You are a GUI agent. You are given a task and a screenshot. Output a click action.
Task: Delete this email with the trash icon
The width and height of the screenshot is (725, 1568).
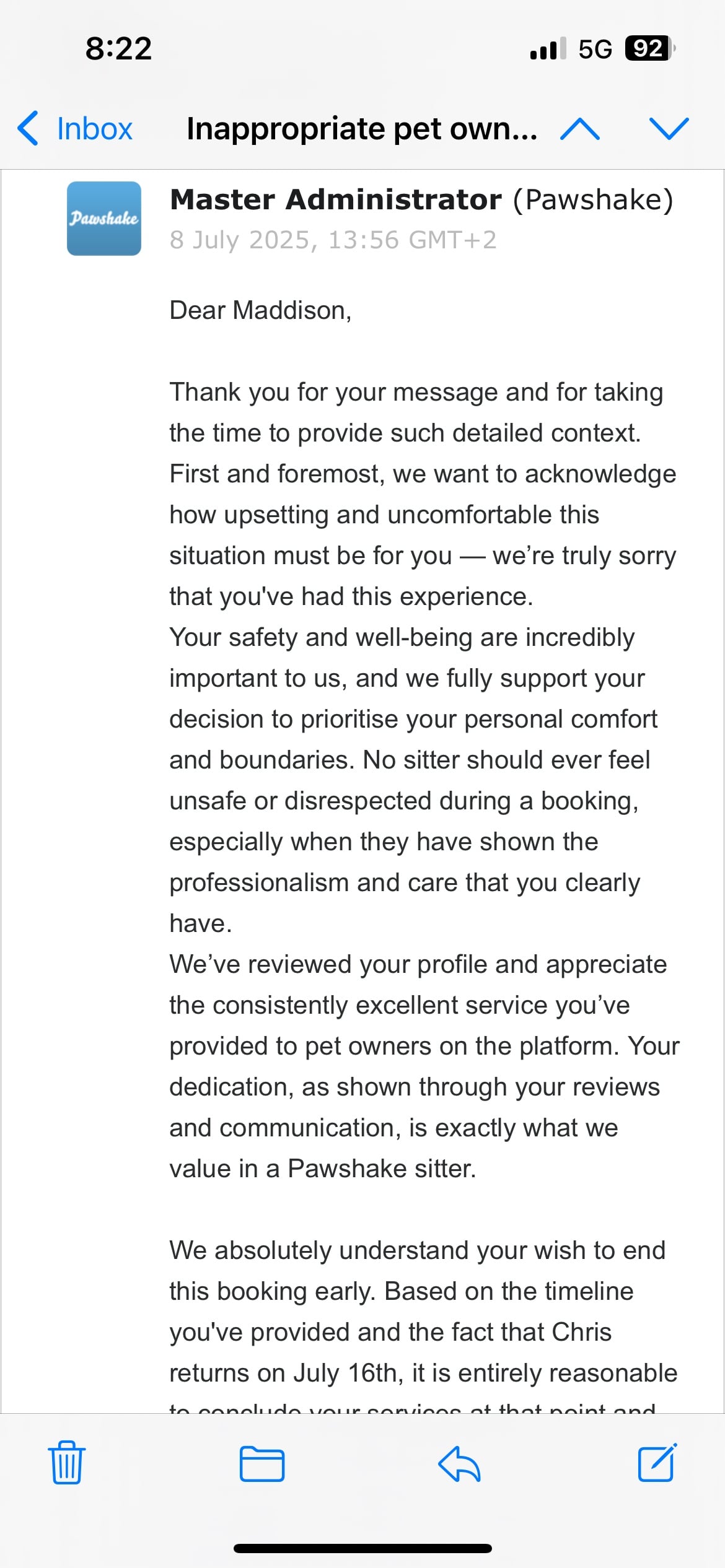(67, 1463)
